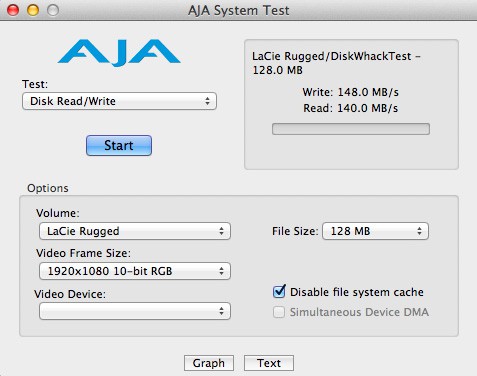
Task: Click the gray zoom window button
Action: tap(53, 10)
